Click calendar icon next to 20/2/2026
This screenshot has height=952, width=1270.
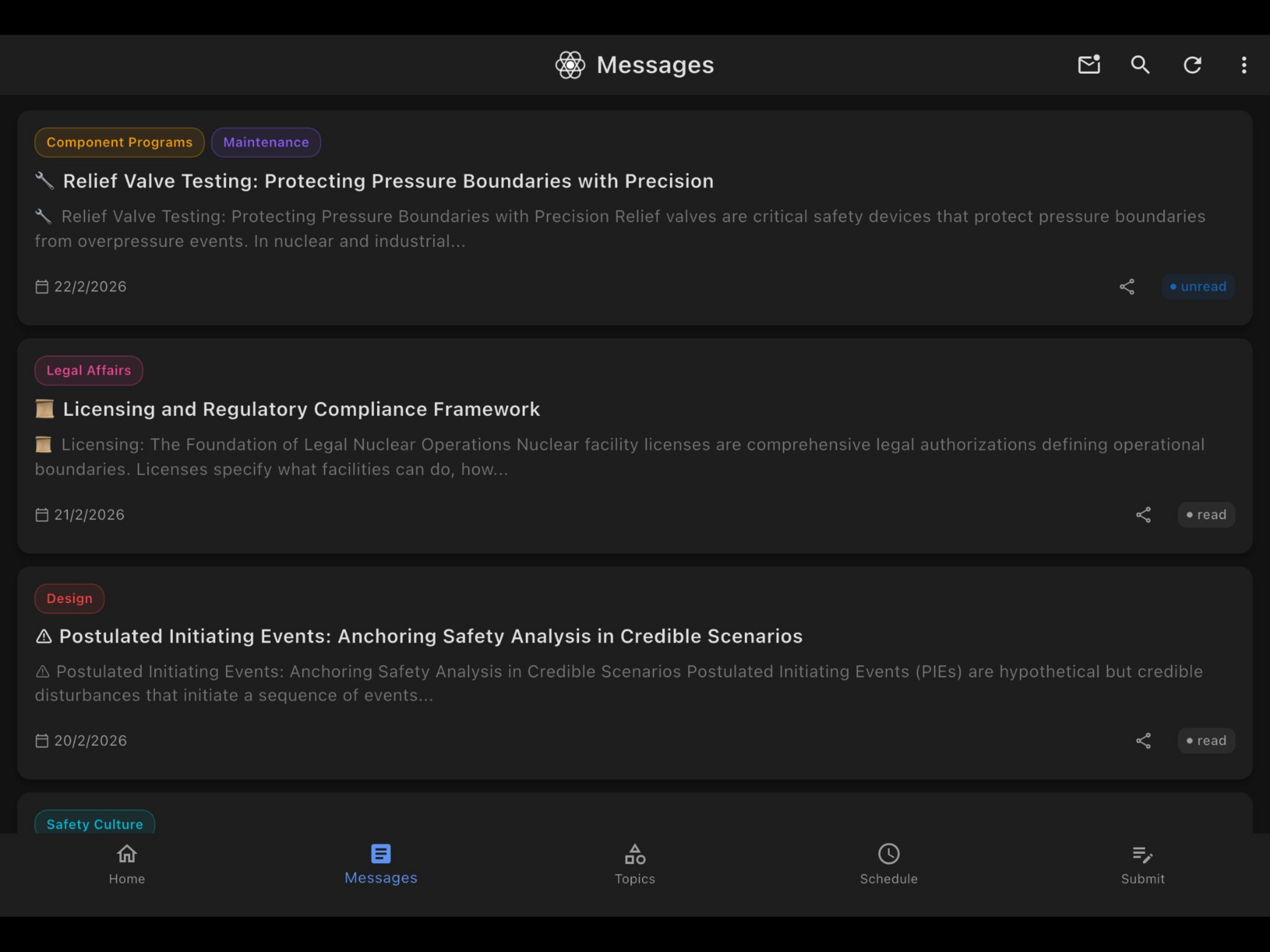point(42,740)
